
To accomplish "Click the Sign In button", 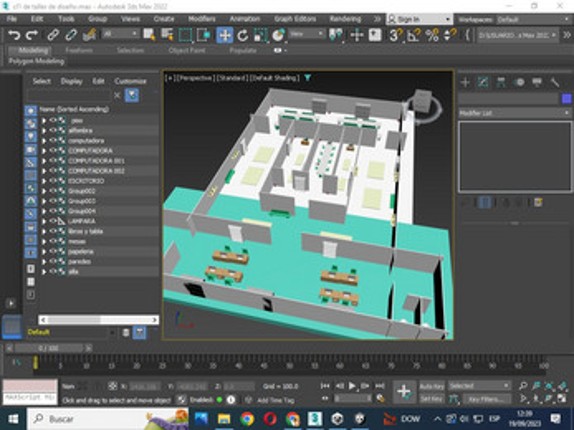I will (419, 19).
